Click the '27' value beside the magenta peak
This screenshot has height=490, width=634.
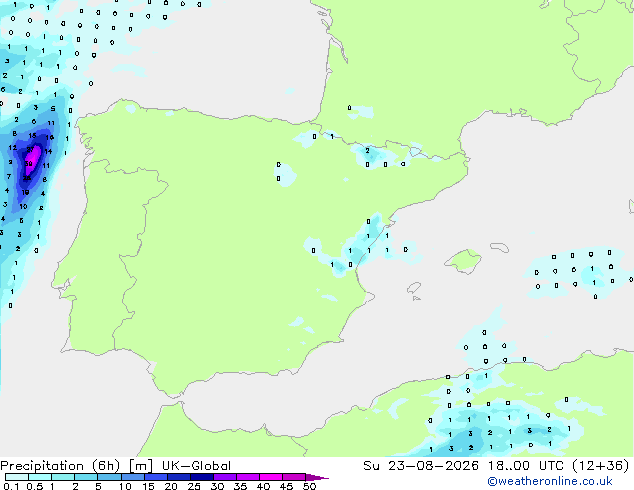30,150
